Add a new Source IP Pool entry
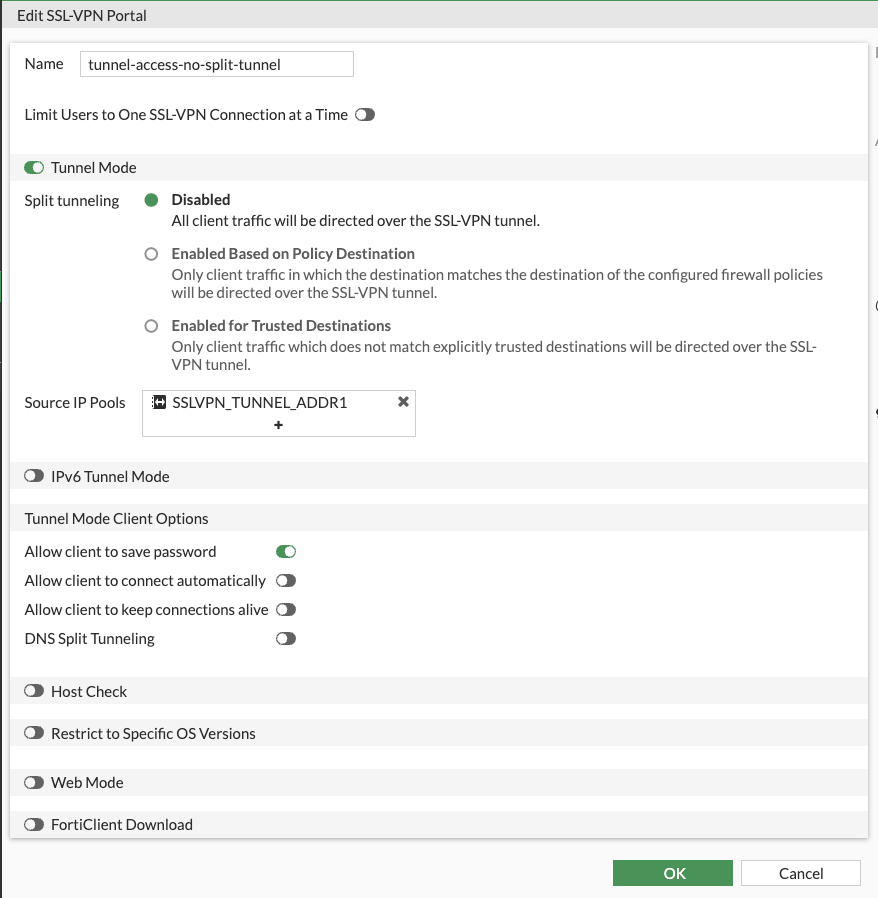The image size is (878, 898). coord(278,425)
